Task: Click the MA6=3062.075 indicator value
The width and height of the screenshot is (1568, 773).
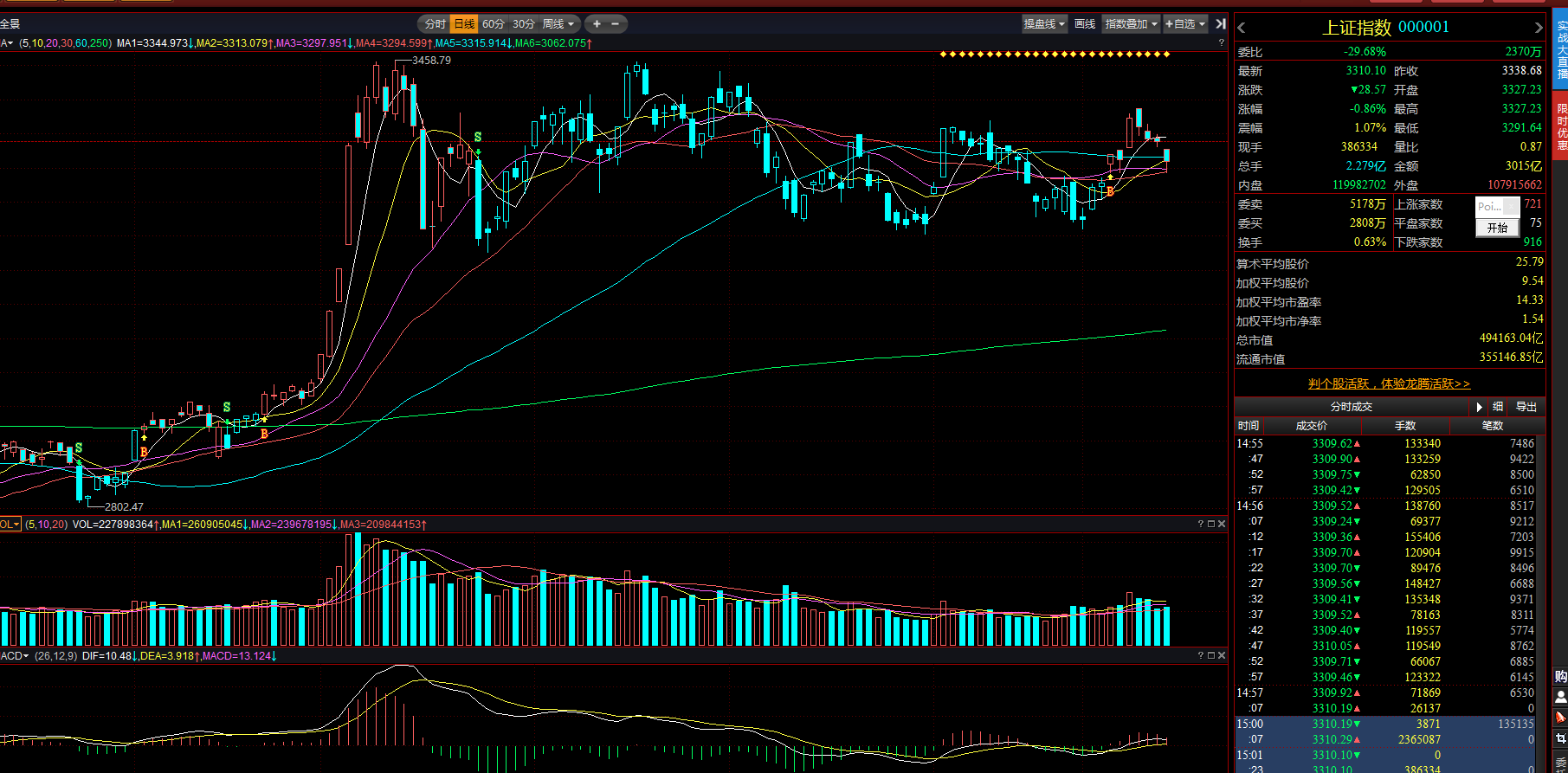Action: [x=551, y=42]
